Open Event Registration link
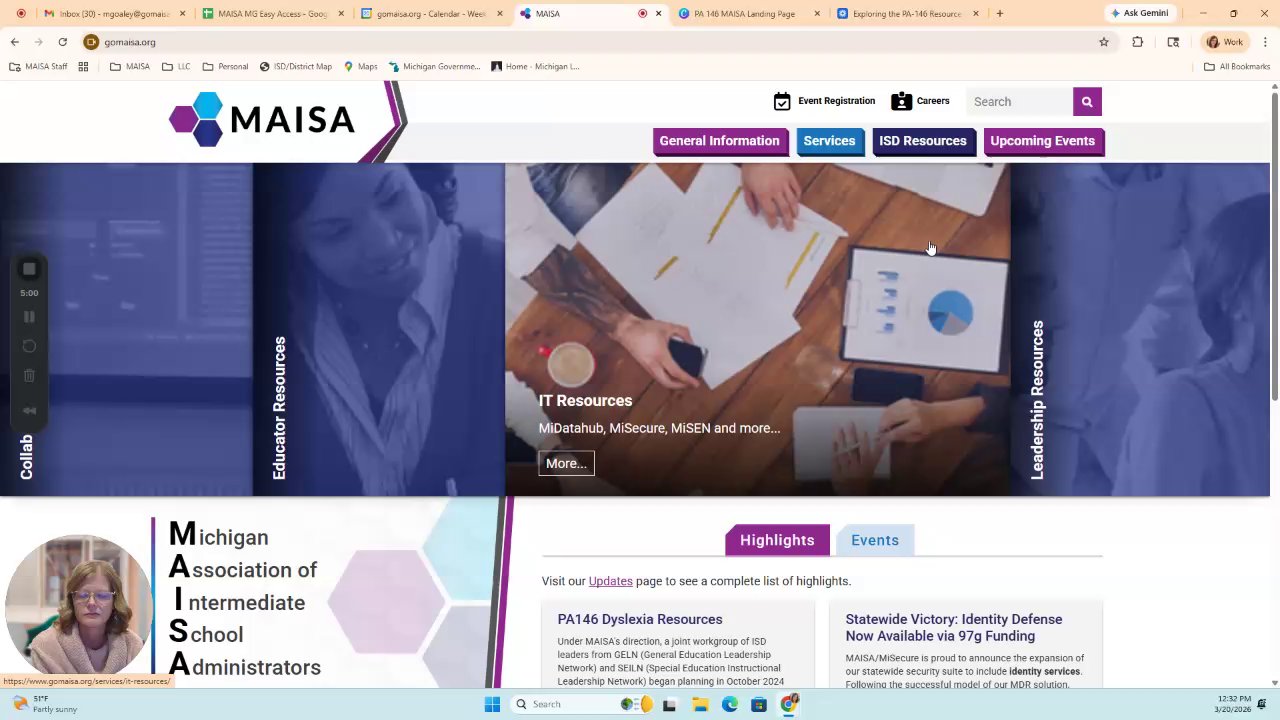Image resolution: width=1280 pixels, height=720 pixels. (x=836, y=101)
